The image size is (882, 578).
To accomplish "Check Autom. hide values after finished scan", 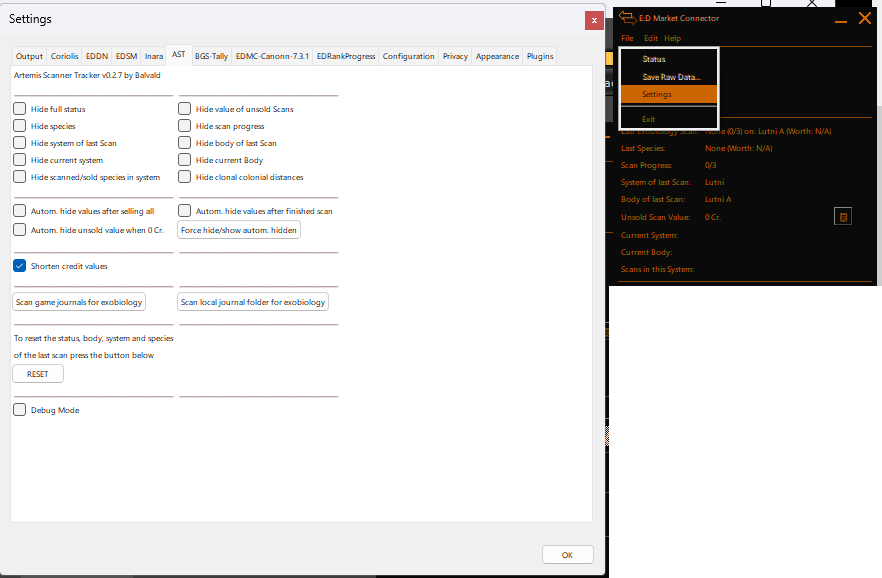I will click(x=184, y=210).
